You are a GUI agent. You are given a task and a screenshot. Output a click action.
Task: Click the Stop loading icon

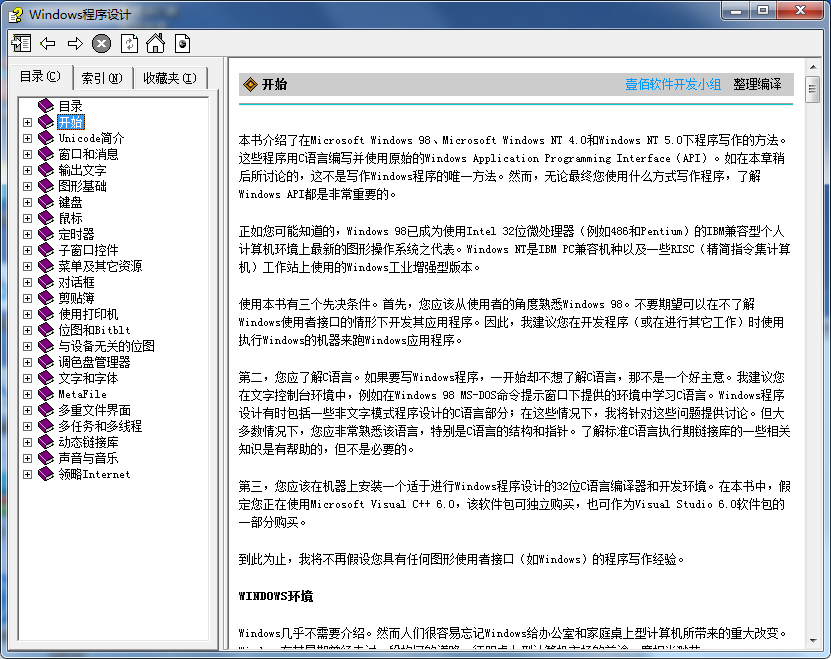[x=101, y=42]
